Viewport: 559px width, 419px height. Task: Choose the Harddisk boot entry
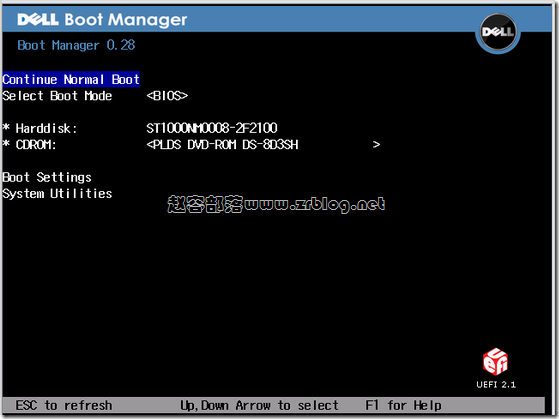tap(40, 128)
